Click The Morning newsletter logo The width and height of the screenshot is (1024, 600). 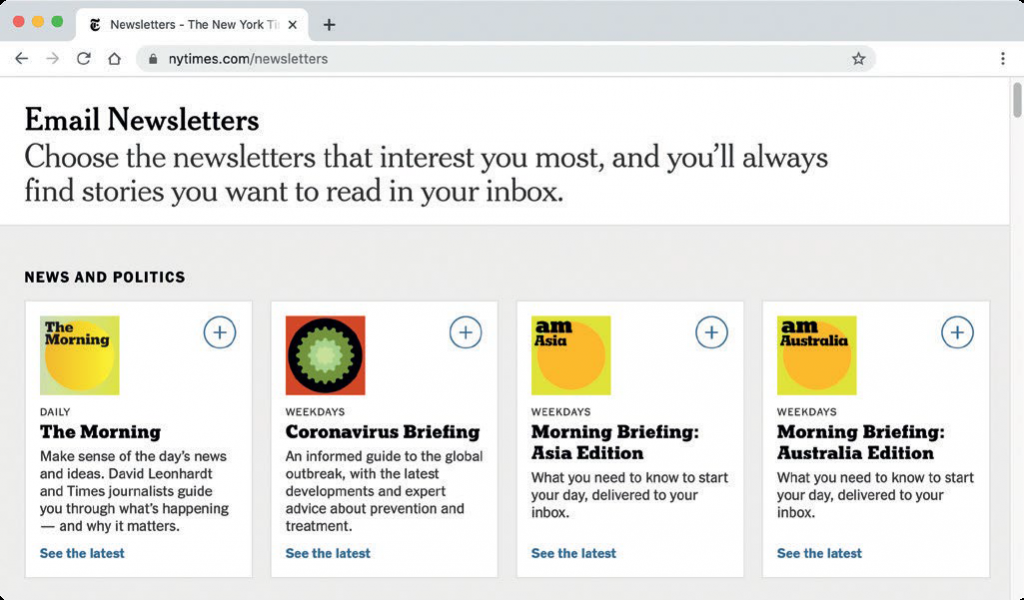pyautogui.click(x=79, y=355)
